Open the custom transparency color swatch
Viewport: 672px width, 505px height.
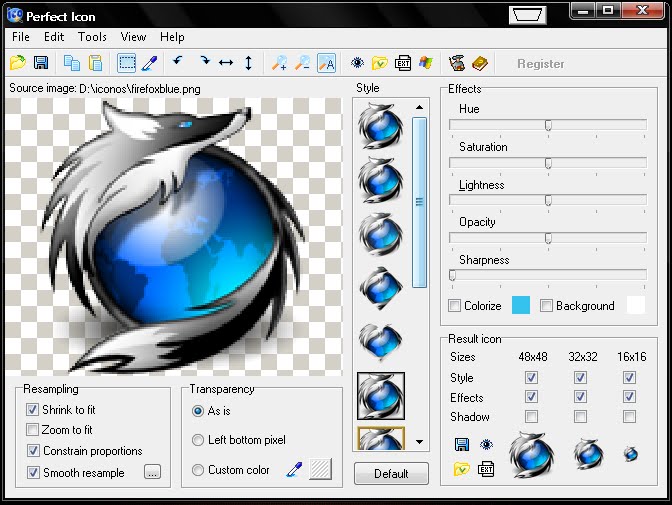(320, 469)
